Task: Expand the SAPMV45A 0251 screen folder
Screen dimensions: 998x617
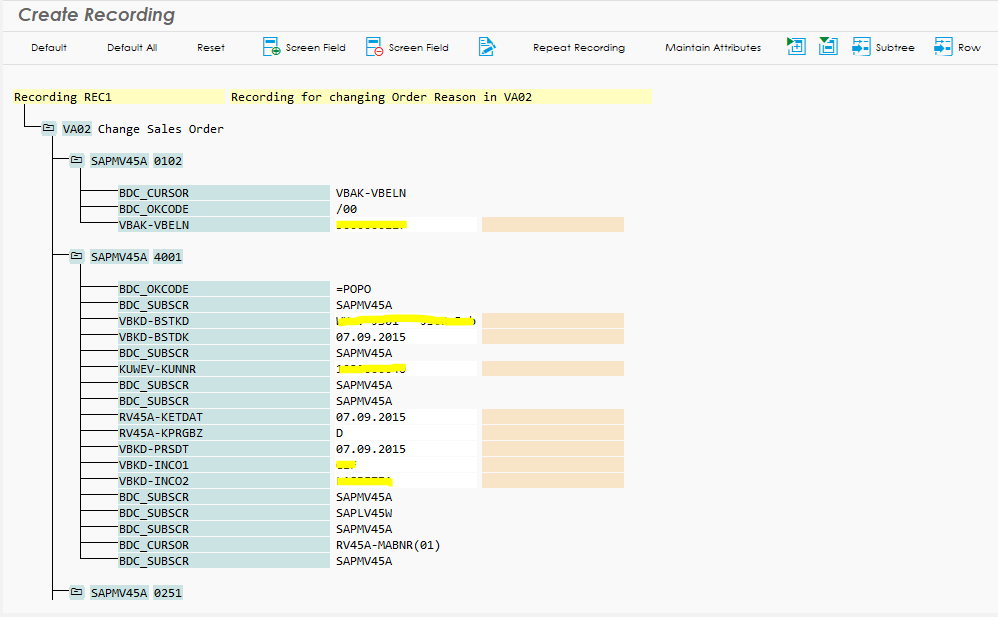Action: click(77, 592)
